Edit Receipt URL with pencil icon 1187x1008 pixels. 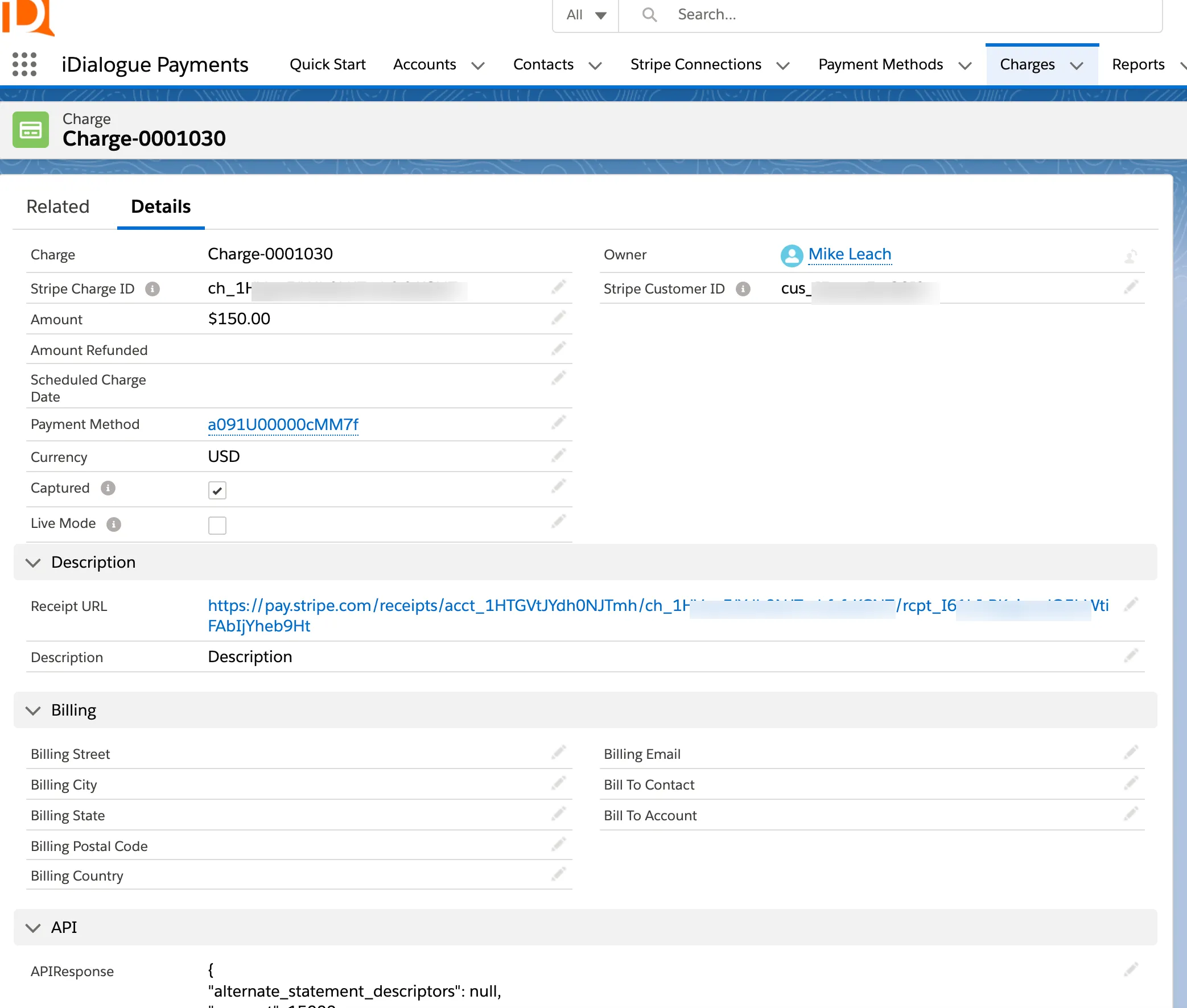[x=1131, y=605]
